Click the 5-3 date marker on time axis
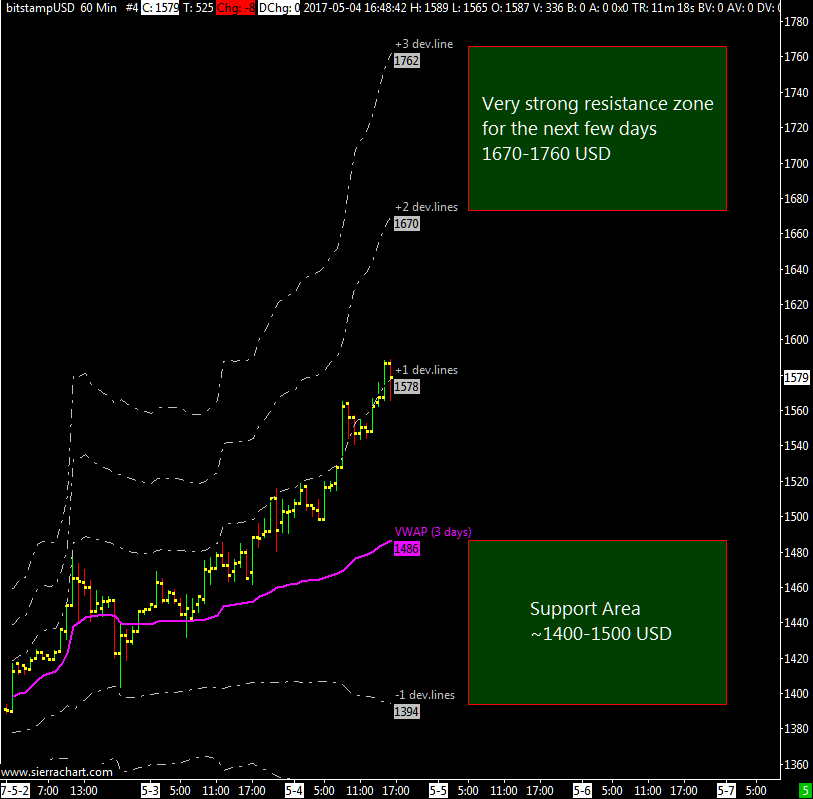 tap(150, 790)
